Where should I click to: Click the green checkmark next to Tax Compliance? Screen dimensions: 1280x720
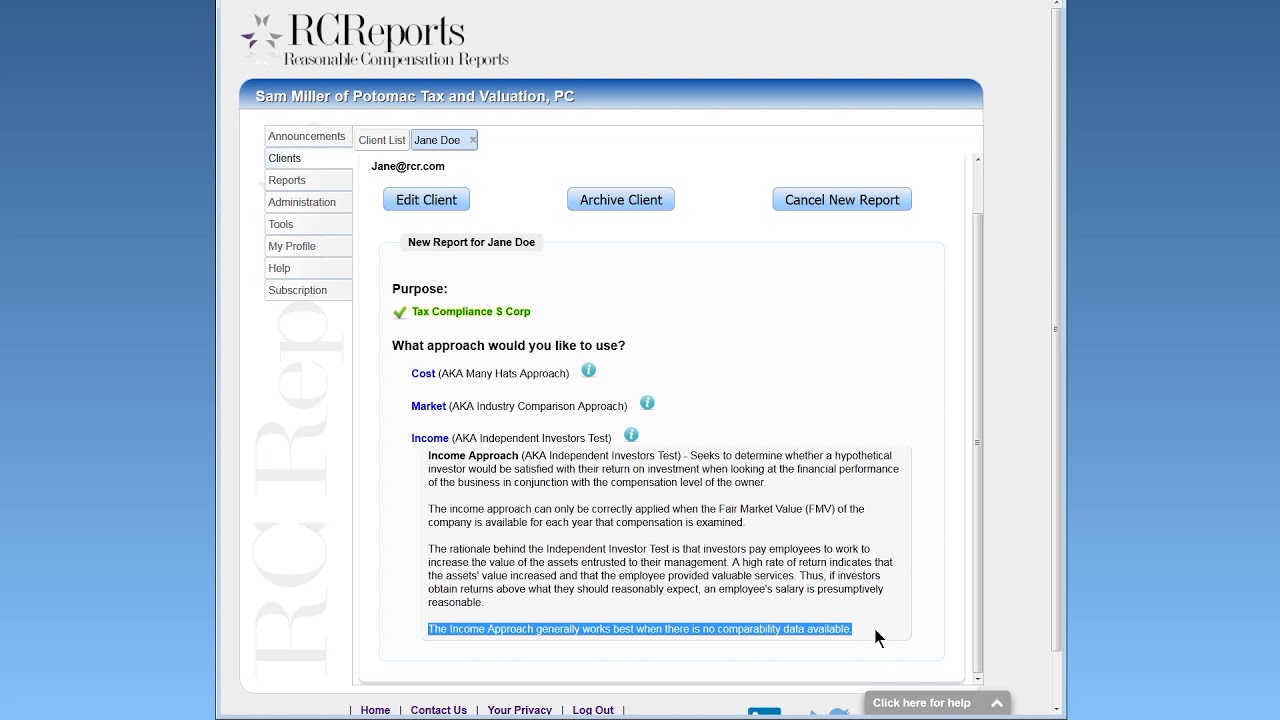400,313
